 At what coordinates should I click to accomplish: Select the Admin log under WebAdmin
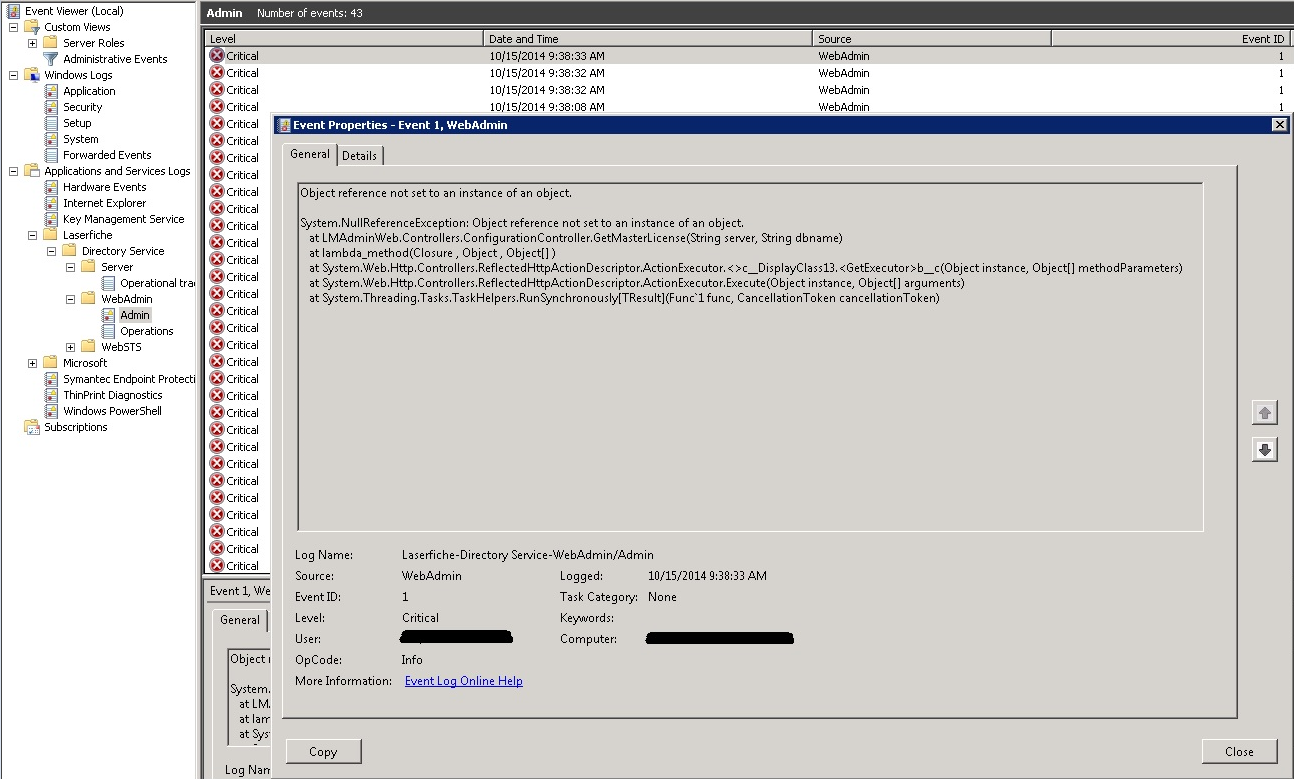[x=126, y=315]
